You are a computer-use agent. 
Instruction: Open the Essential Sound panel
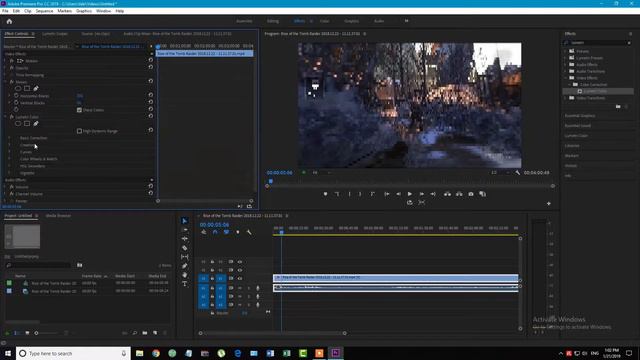(578, 126)
